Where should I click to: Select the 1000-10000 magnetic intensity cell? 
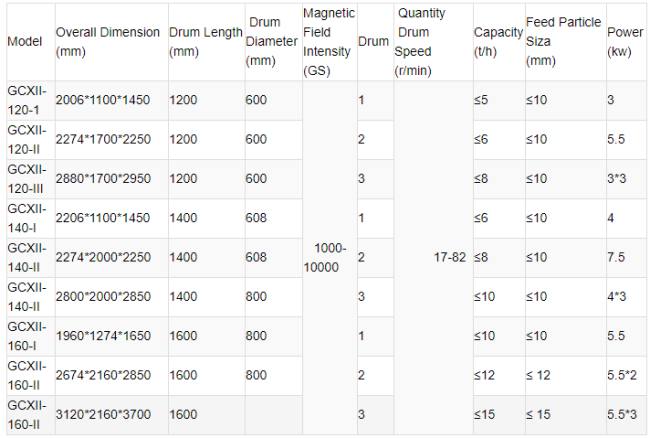click(328, 257)
